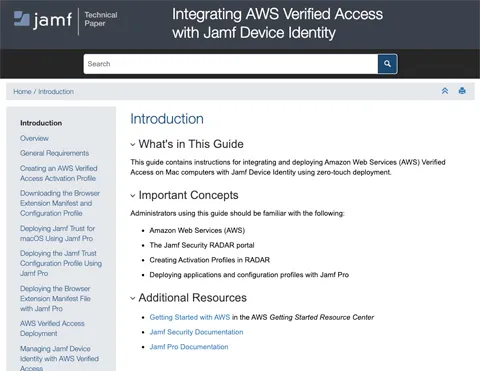The image size is (480, 371).
Task: Open Creating an AWS Verified Access Activation Profile
Action: pos(59,173)
